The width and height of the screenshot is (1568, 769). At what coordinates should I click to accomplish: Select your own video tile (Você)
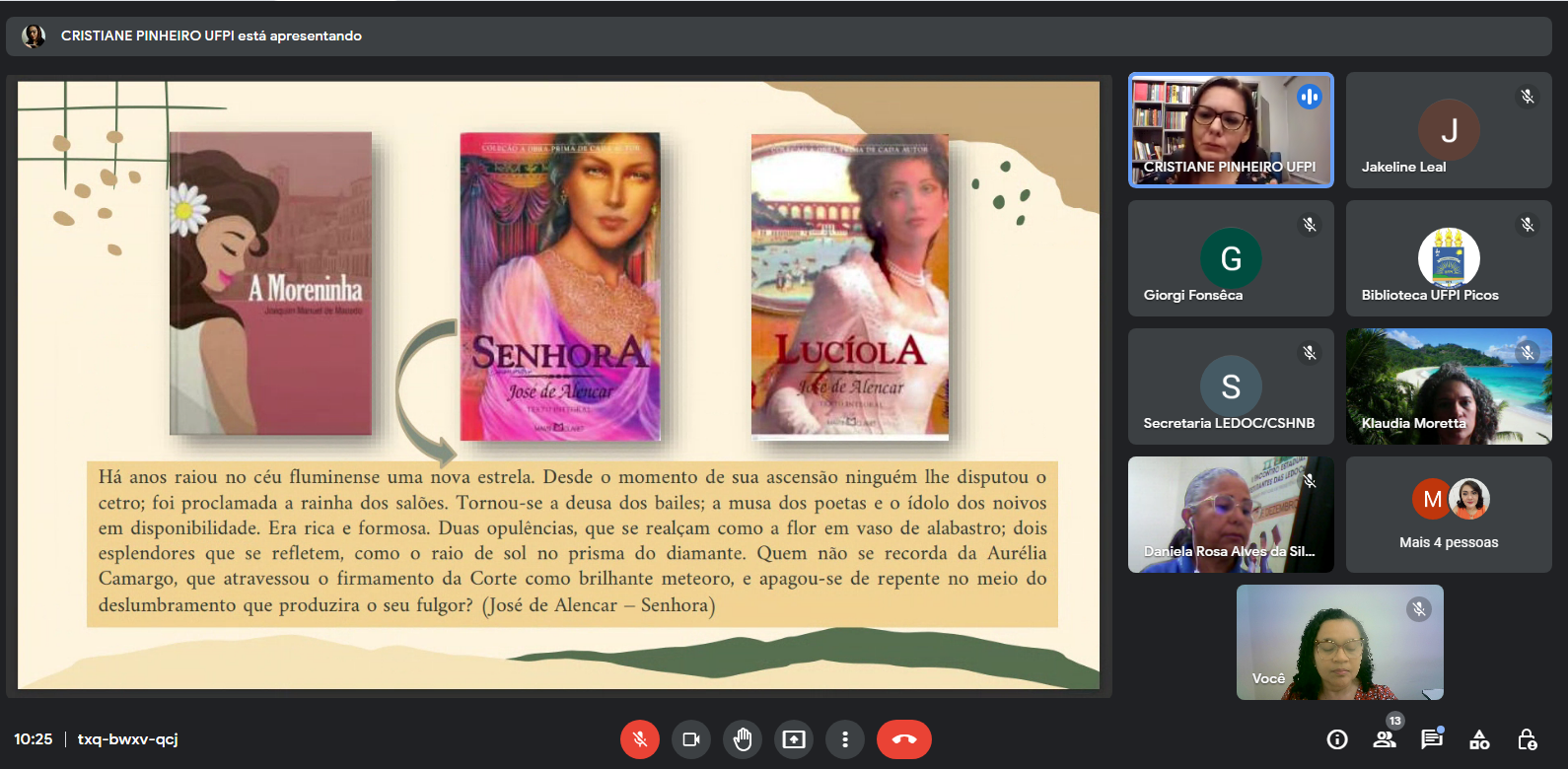coord(1340,643)
